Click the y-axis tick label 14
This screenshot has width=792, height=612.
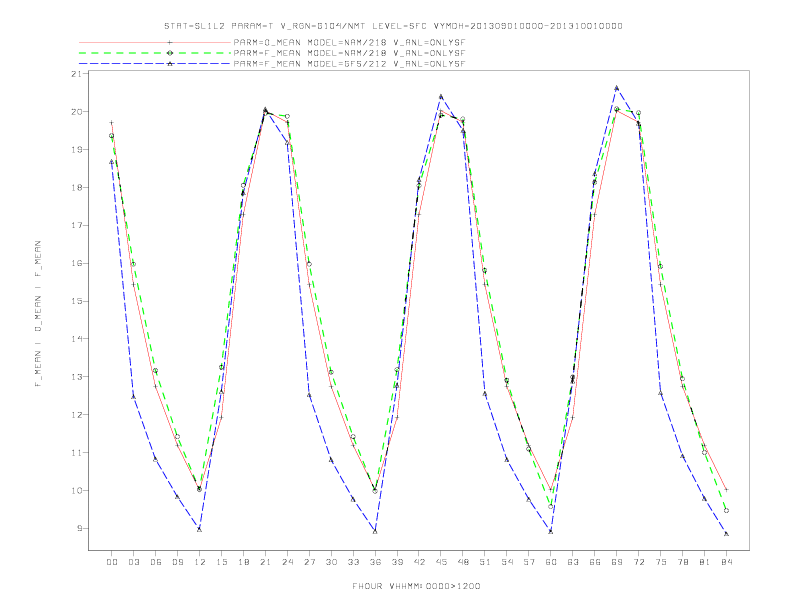[x=76, y=339]
